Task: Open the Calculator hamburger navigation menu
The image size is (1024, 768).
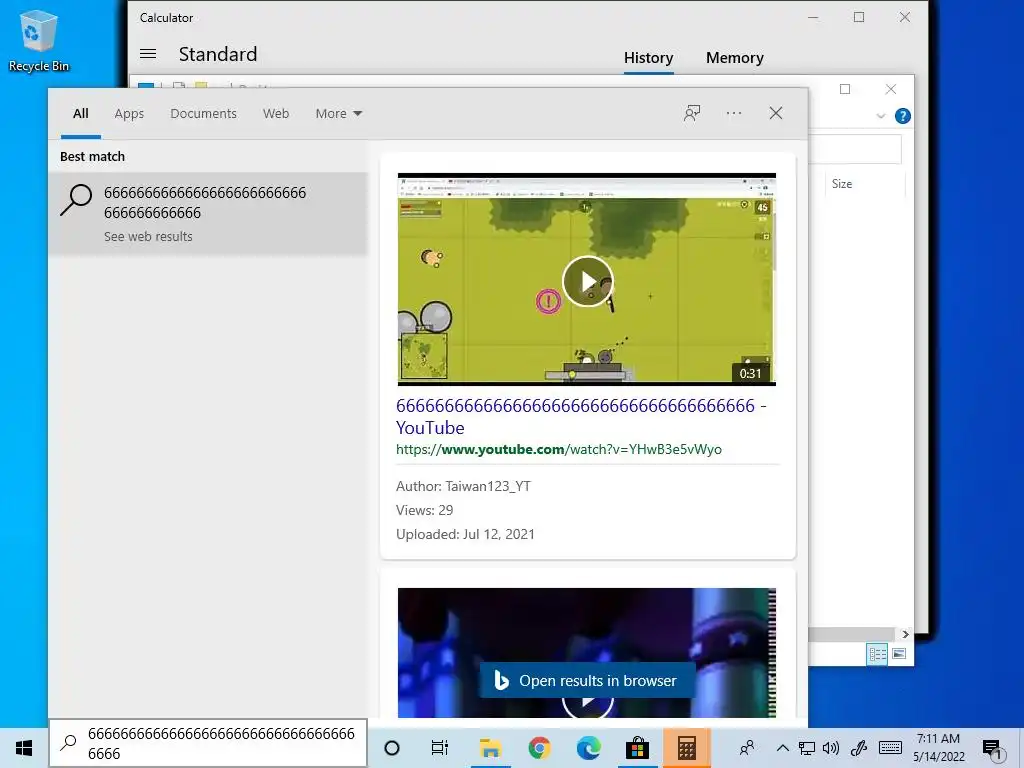Action: tap(148, 54)
